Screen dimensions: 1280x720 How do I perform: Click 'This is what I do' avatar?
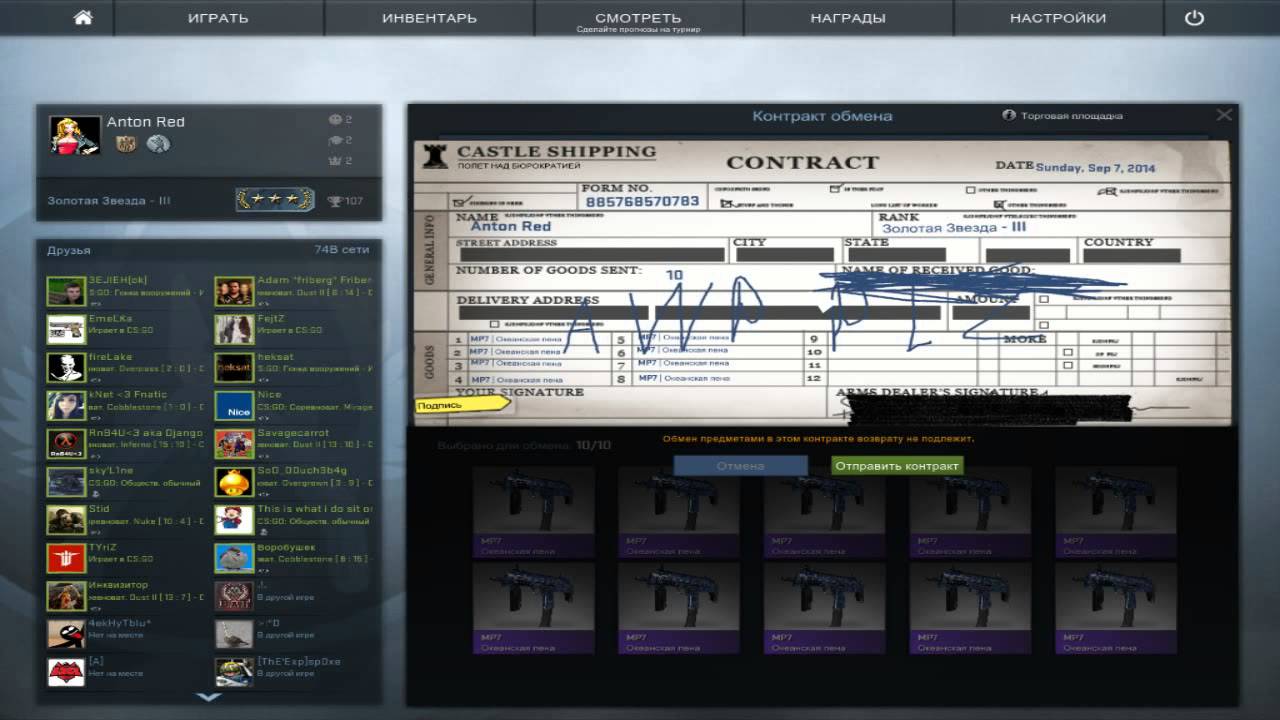point(234,519)
